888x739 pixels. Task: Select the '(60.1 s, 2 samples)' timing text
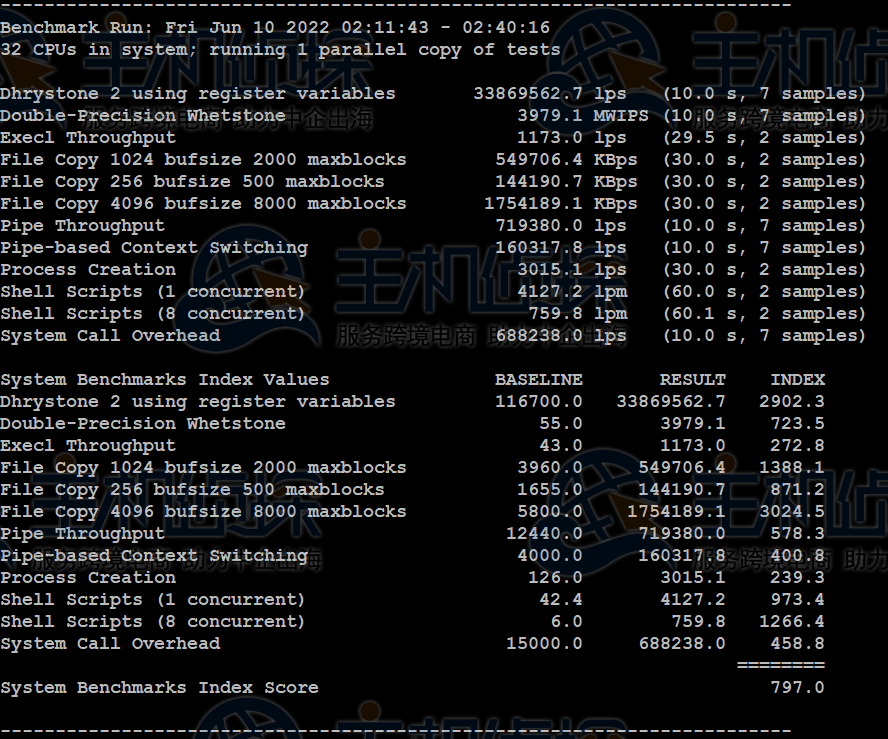click(765, 314)
